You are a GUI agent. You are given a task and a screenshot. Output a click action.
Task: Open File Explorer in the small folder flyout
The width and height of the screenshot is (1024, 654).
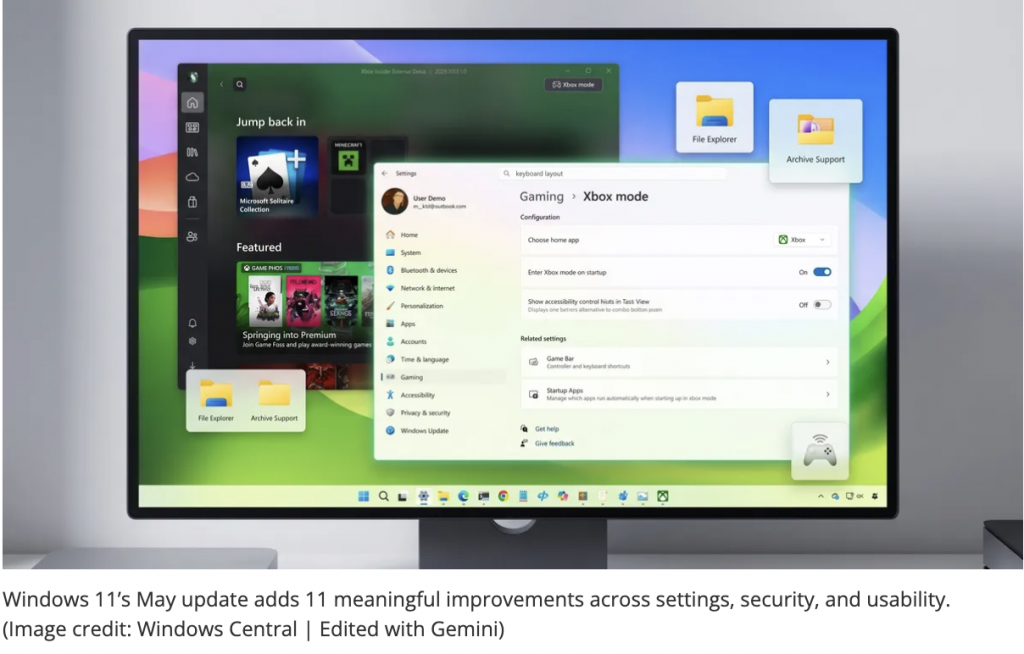216,401
